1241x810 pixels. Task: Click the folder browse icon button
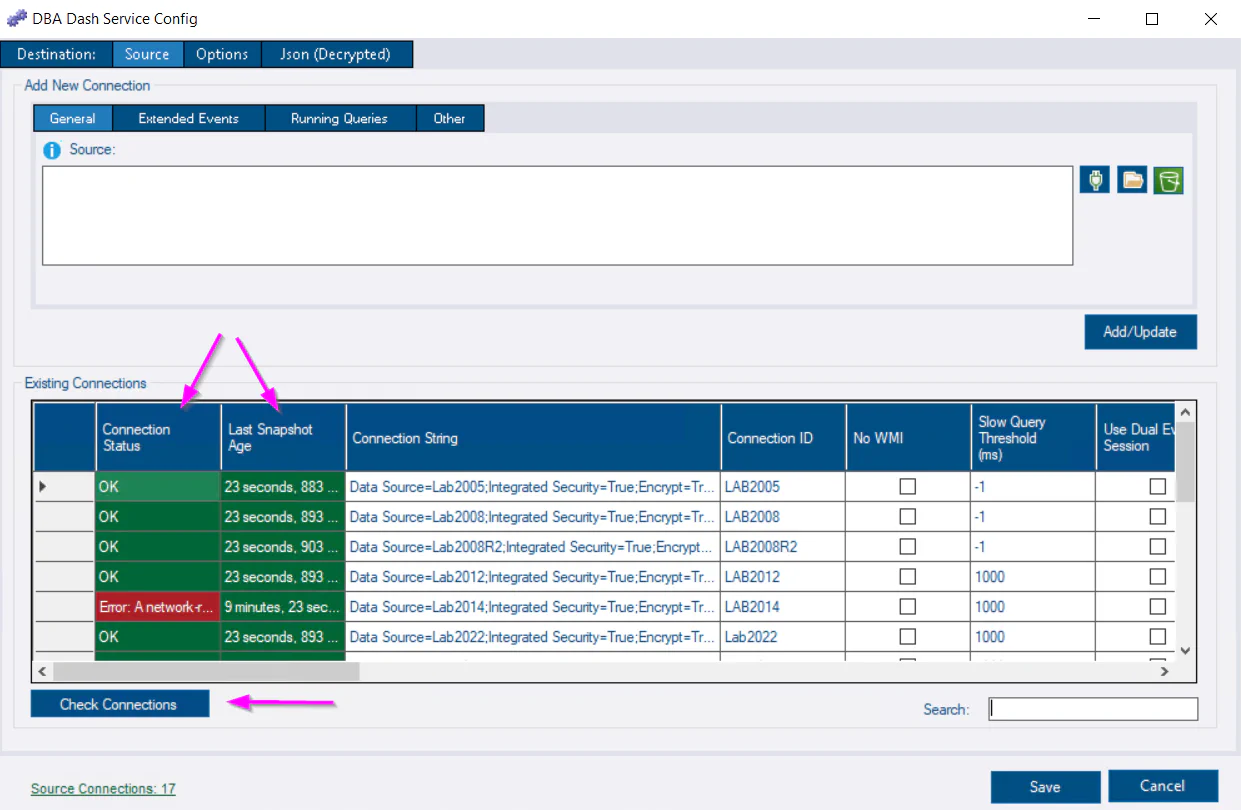point(1131,180)
